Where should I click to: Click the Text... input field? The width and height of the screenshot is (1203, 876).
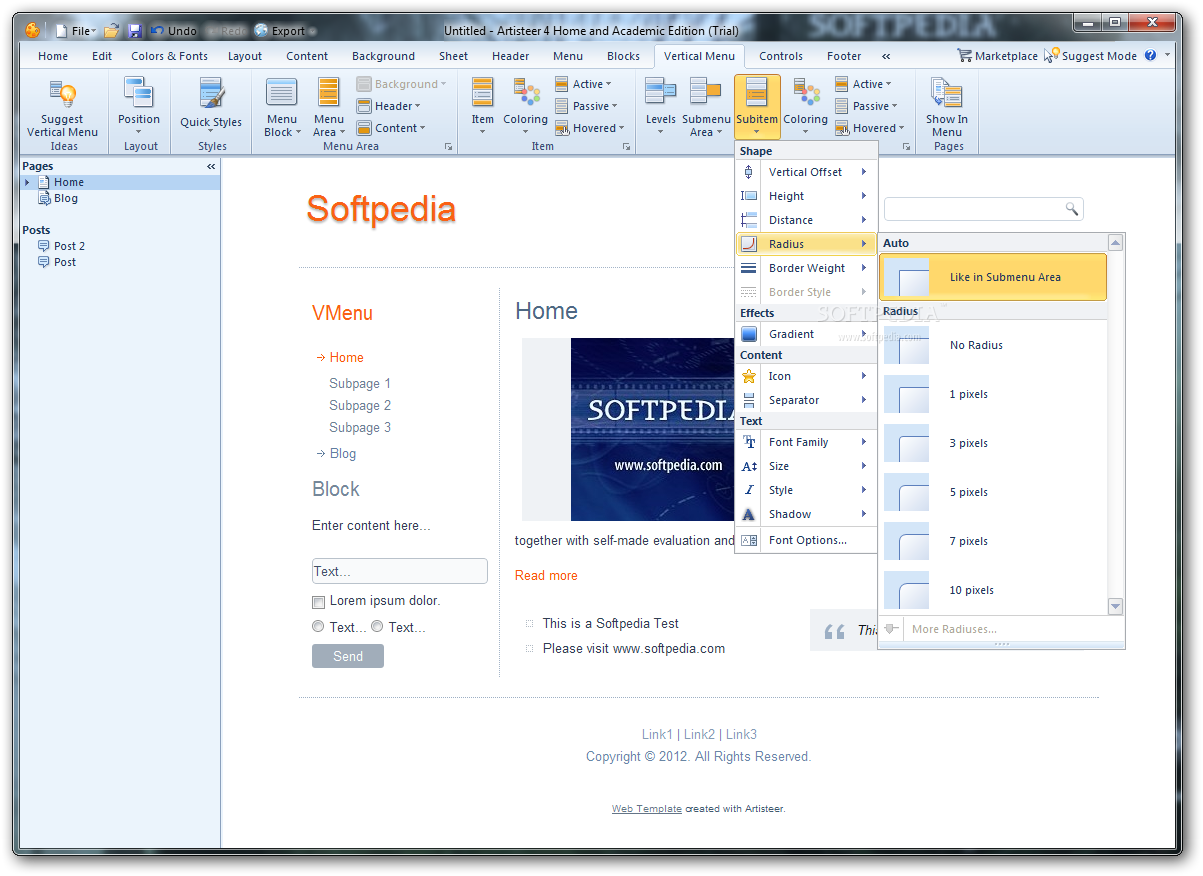tap(400, 571)
